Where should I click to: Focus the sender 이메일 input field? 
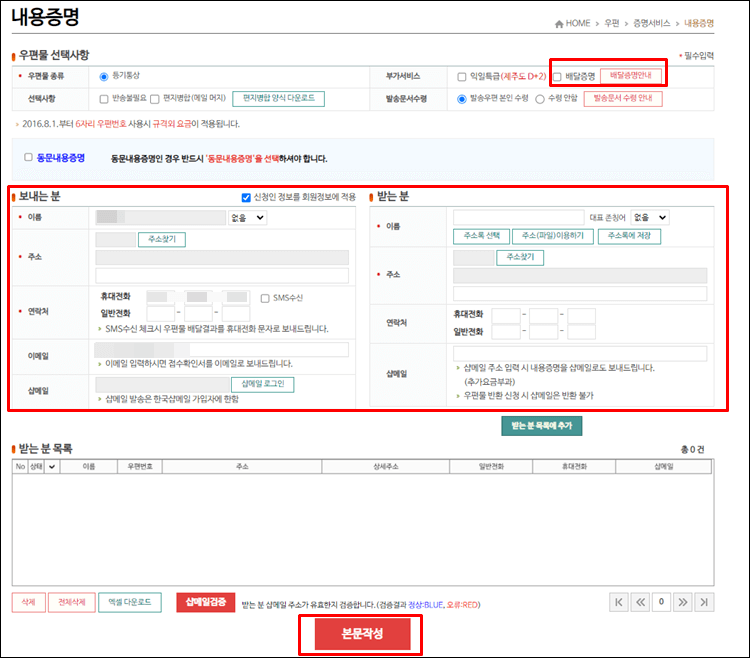coord(222,350)
